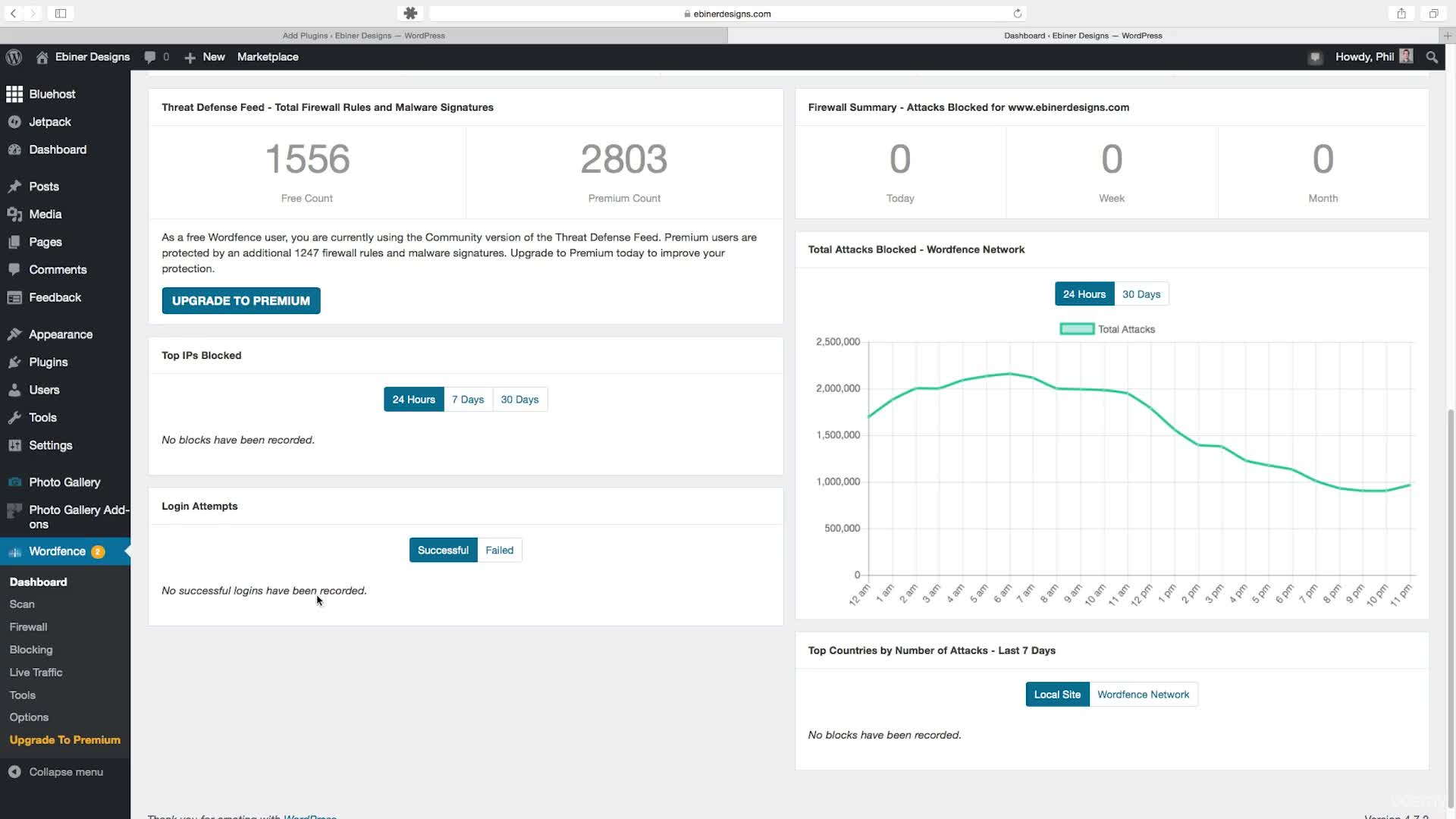Reload the page using browser refresh icon

[x=1018, y=14]
